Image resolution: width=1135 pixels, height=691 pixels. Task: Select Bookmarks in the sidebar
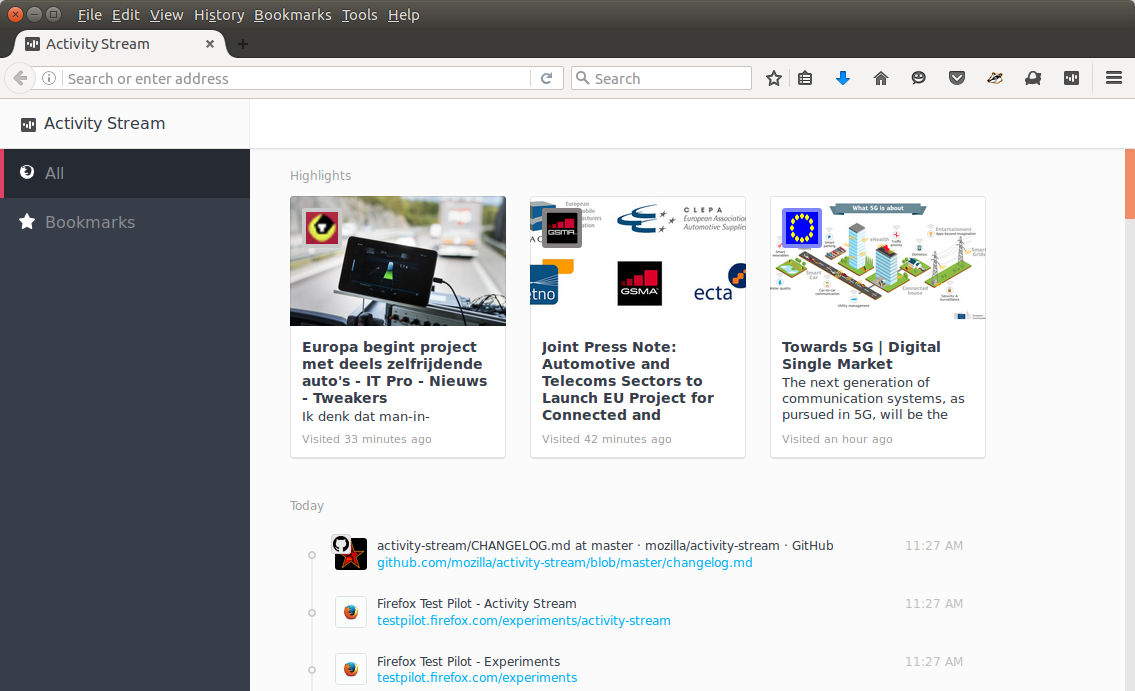click(125, 222)
